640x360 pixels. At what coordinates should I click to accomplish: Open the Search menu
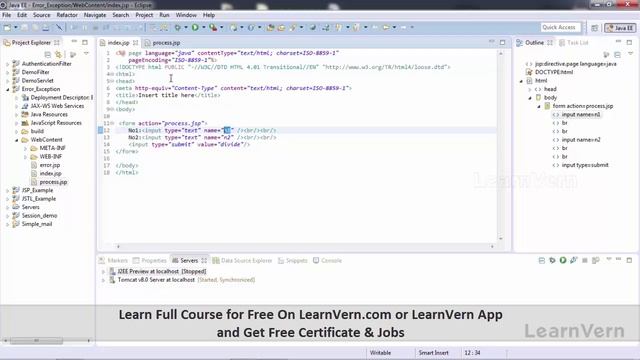120,15
